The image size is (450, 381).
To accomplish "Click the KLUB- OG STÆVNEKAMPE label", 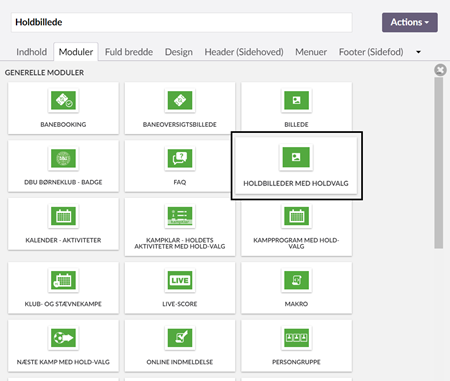I will [63, 304].
